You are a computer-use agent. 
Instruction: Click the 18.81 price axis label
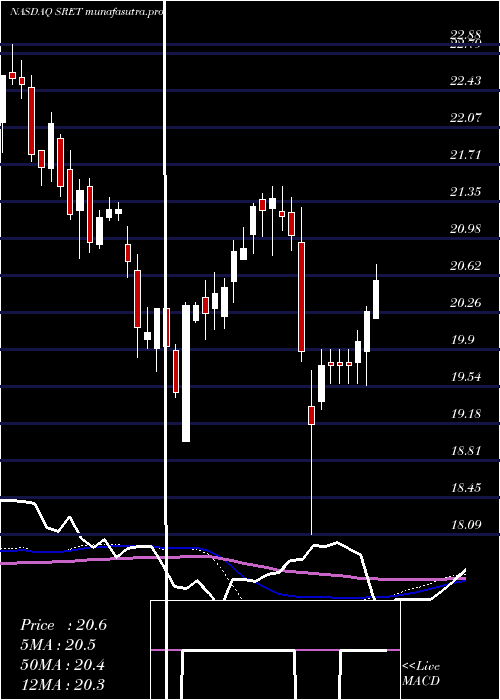click(466, 450)
